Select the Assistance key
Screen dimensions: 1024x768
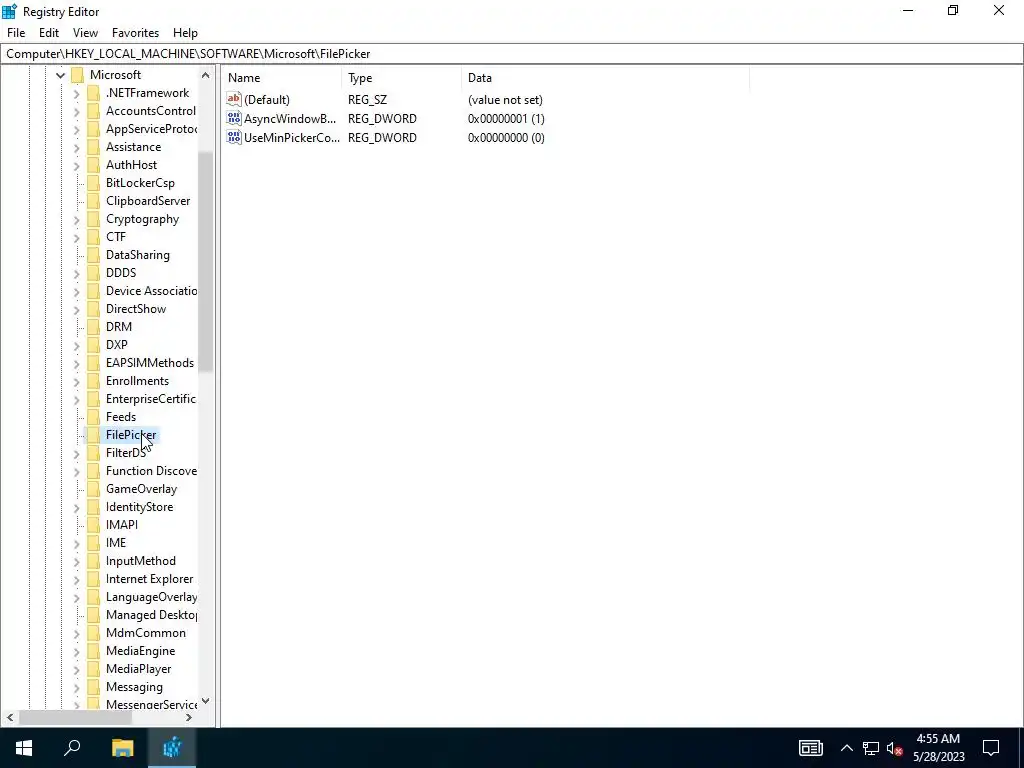133,147
